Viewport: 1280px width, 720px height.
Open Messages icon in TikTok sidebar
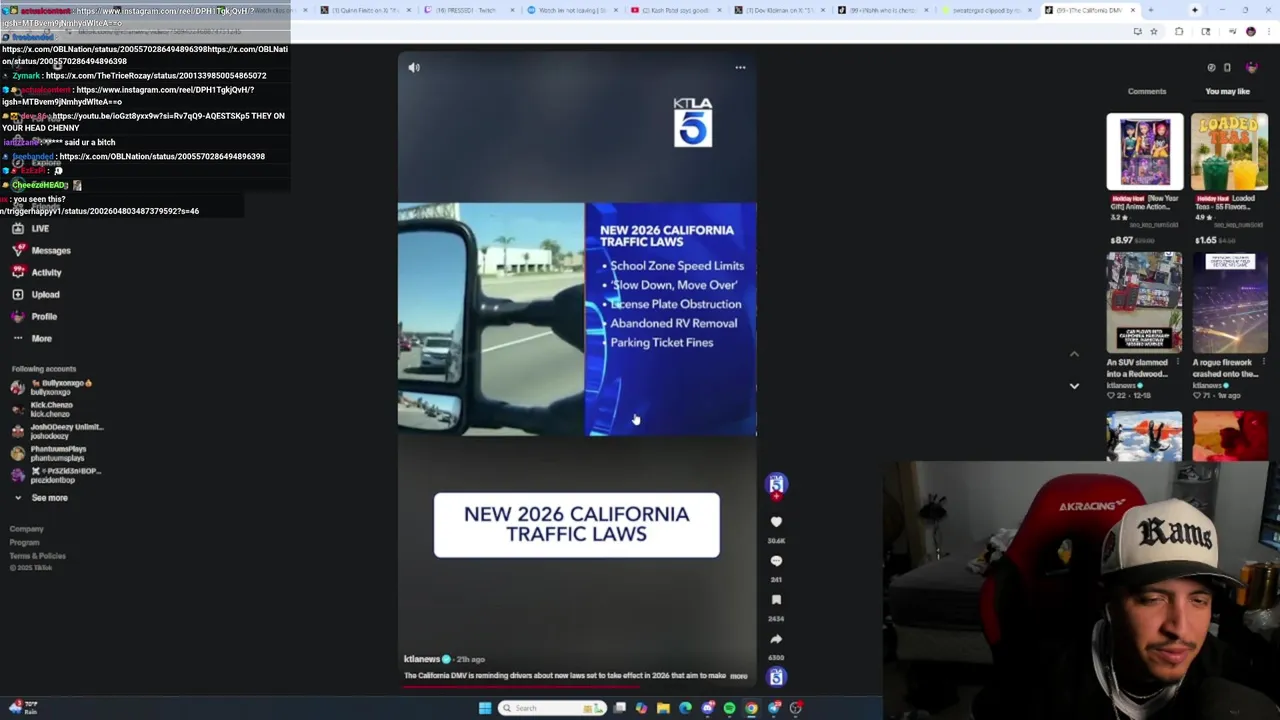(17, 250)
